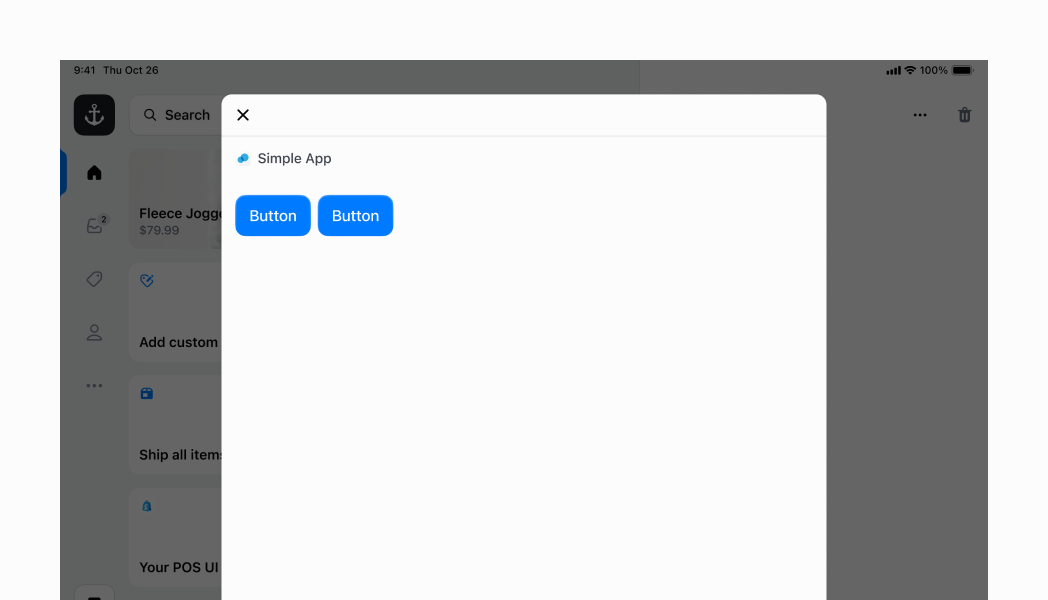1048x600 pixels.
Task: Select the Your POS UI tile
Action: click(x=175, y=537)
